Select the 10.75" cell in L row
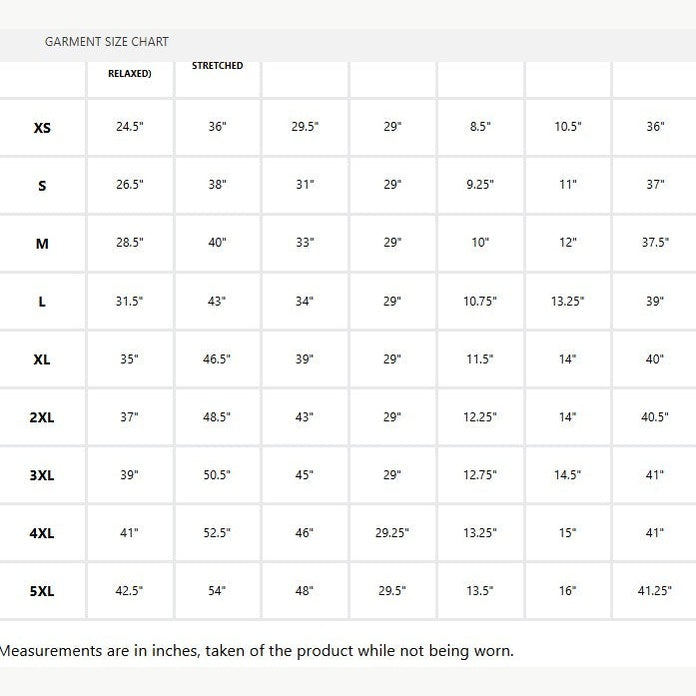Viewport: 696px width, 696px height. pyautogui.click(x=480, y=301)
